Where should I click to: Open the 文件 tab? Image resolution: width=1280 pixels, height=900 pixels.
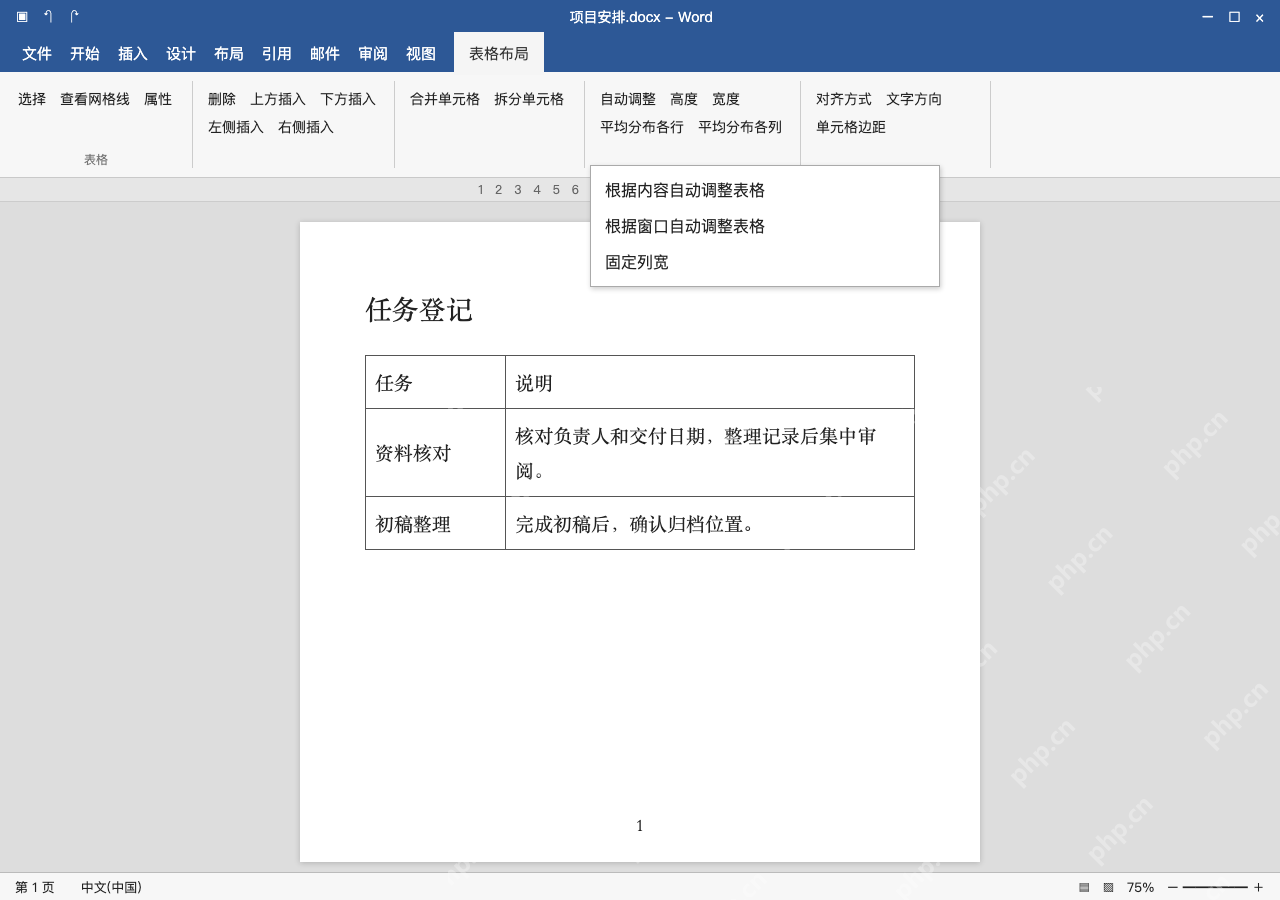(x=37, y=53)
